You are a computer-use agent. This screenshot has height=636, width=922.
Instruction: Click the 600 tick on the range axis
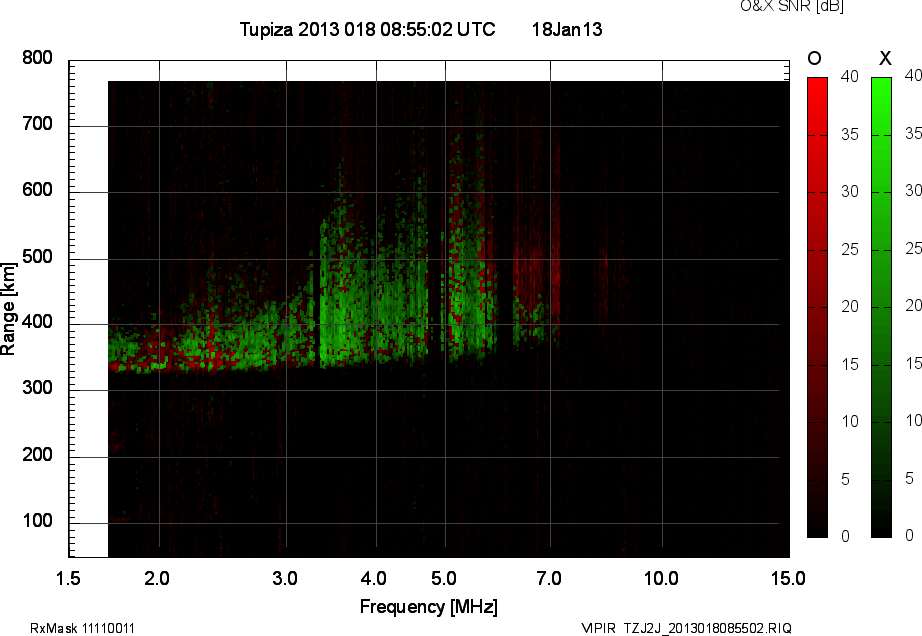[x=38, y=190]
